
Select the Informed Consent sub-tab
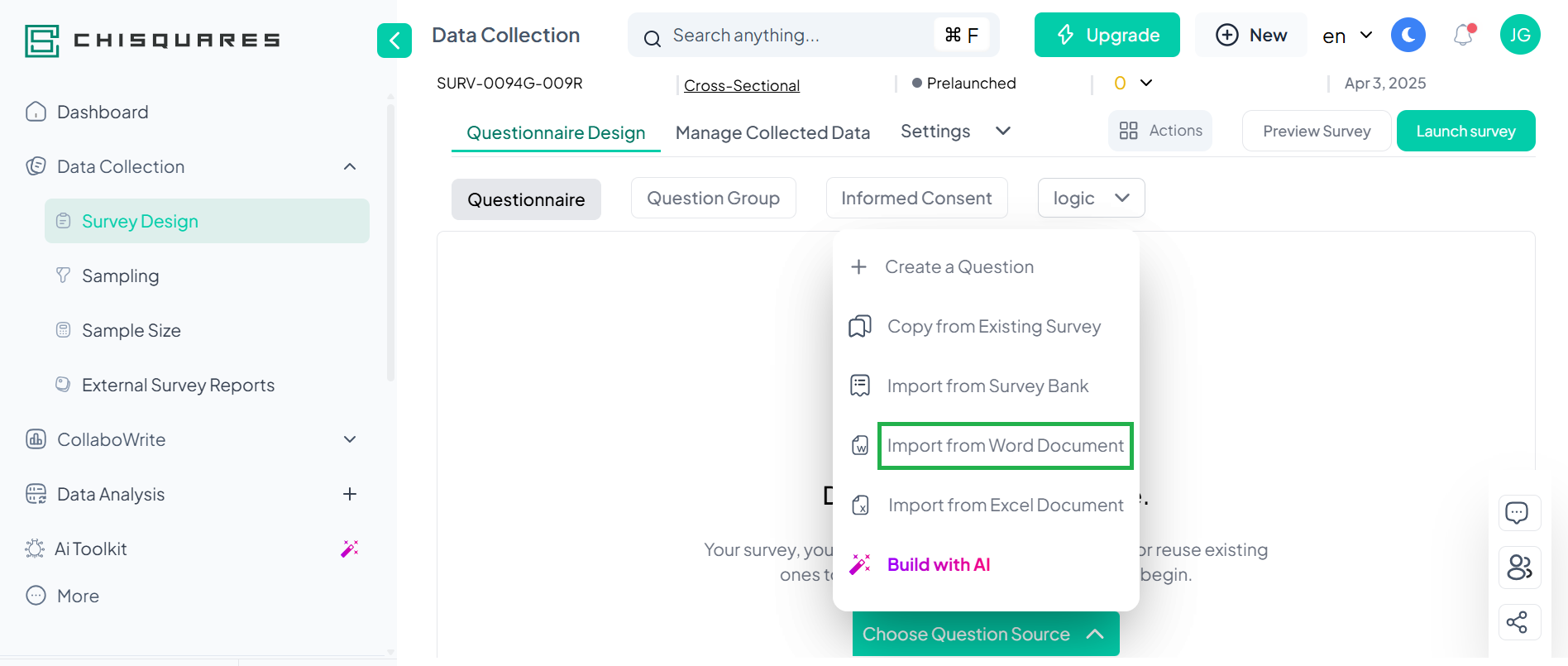tap(916, 198)
